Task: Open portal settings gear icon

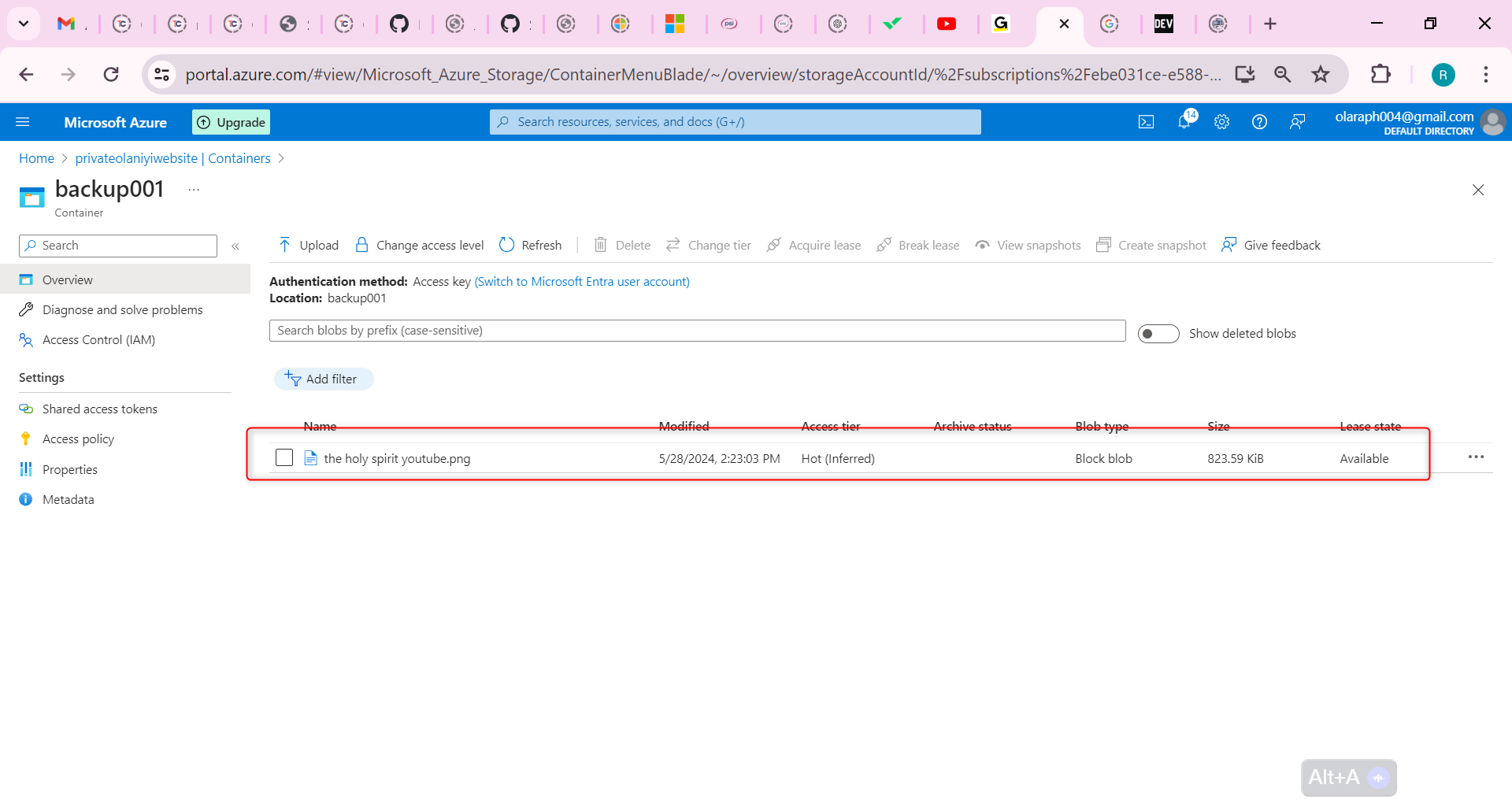Action: [1221, 122]
